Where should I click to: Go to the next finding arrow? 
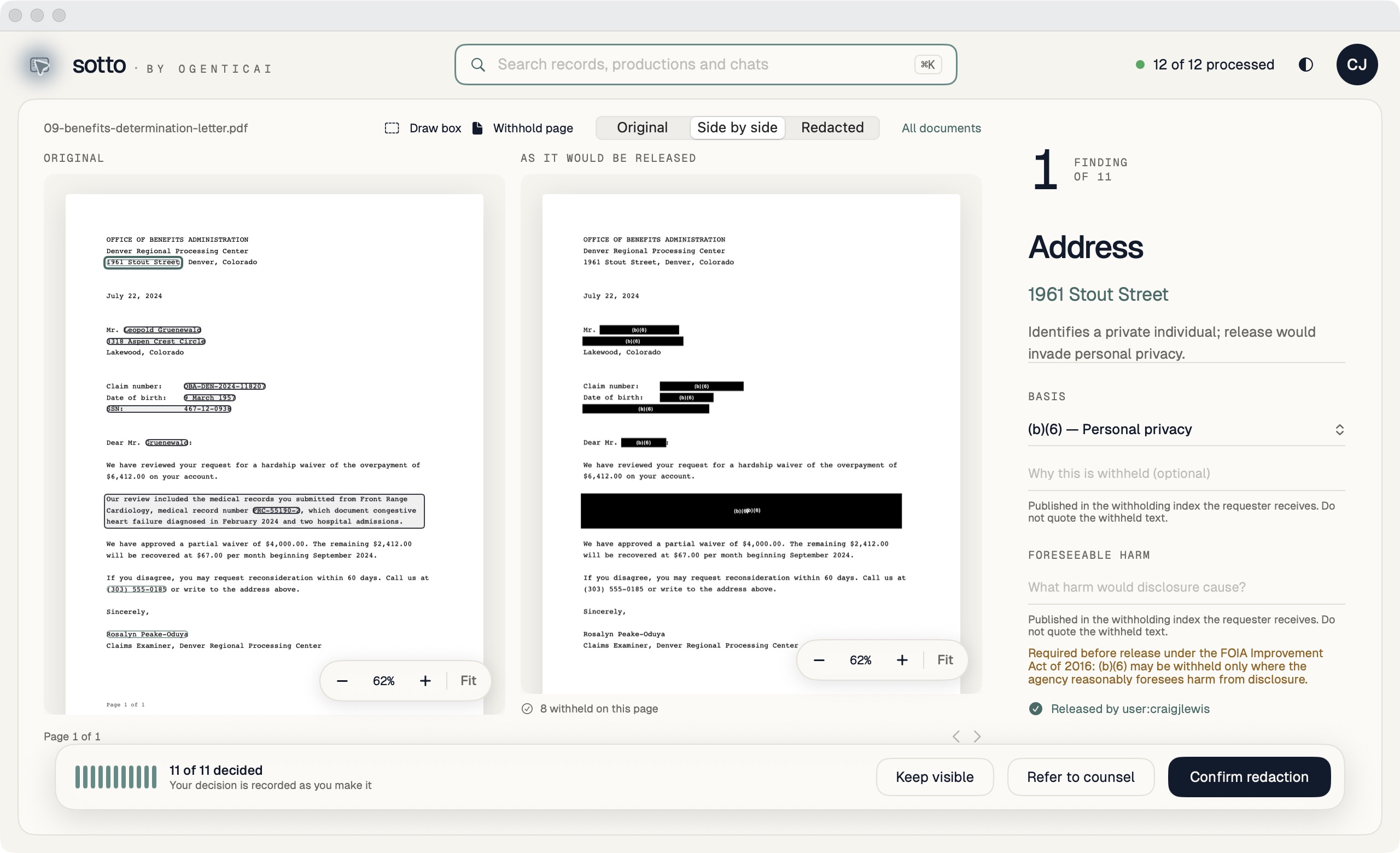977,737
